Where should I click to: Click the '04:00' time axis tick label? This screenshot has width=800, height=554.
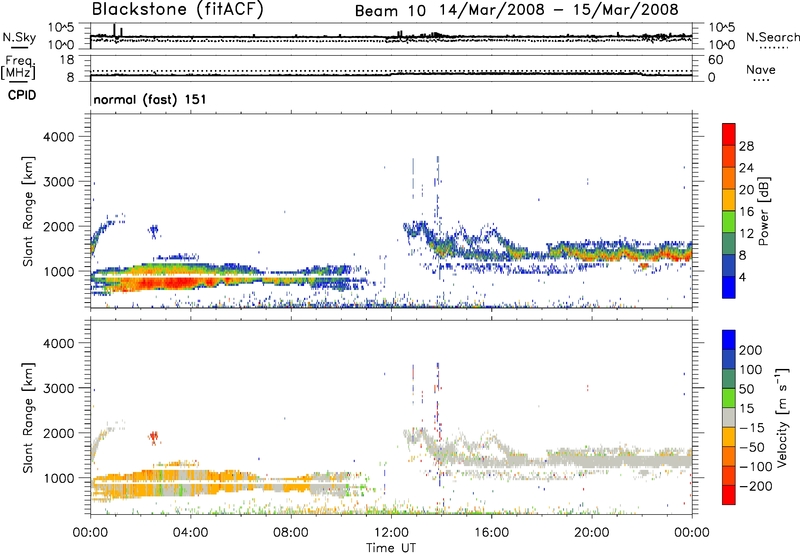point(191,533)
